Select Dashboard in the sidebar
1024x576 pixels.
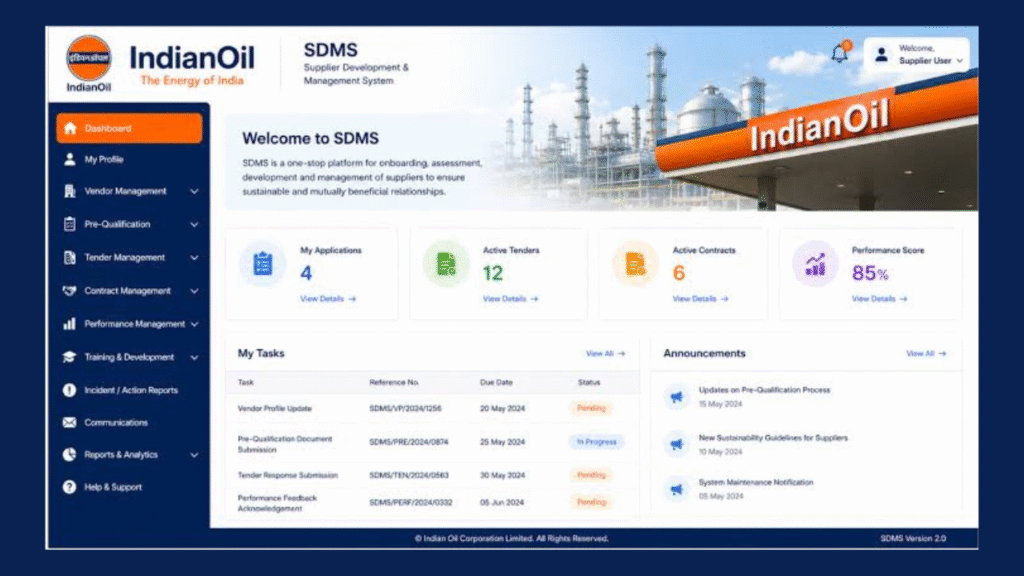129,128
